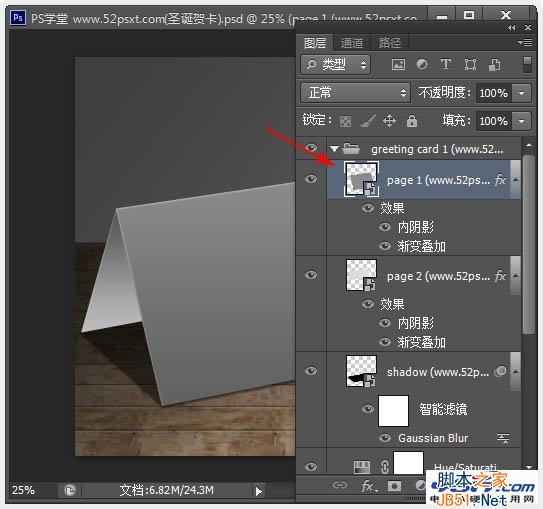The image size is (543, 509).
Task: Click the 智能滤镜 white mask thumbnail
Action: 393,411
